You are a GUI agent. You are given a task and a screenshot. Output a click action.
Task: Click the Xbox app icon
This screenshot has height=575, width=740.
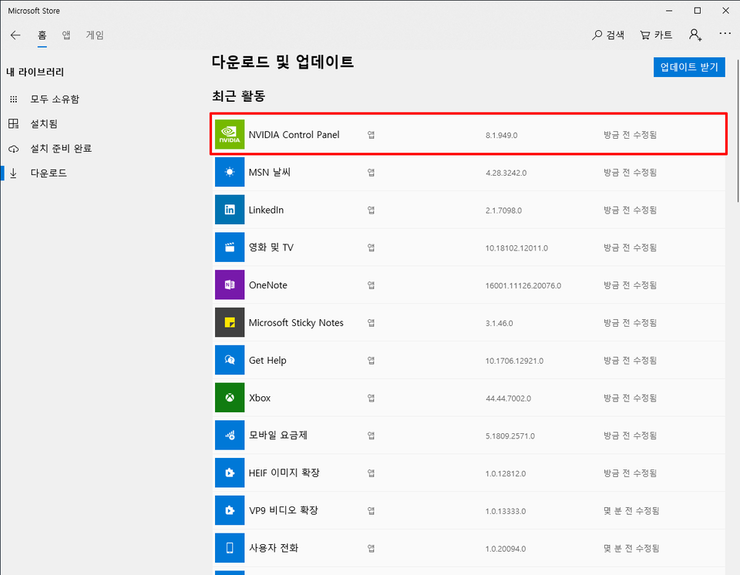pyautogui.click(x=229, y=397)
